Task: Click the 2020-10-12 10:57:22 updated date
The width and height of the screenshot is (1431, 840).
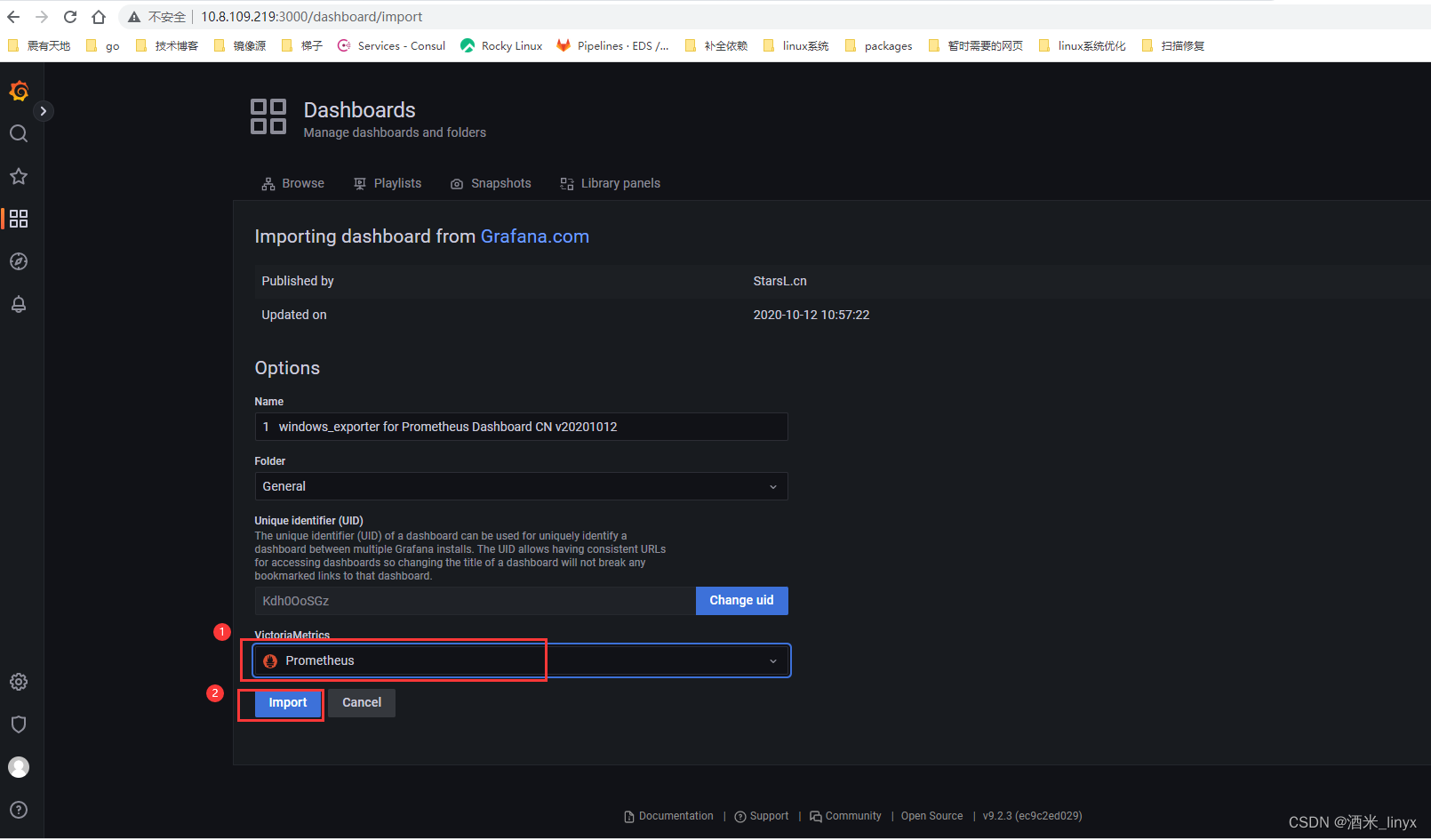Action: (811, 315)
